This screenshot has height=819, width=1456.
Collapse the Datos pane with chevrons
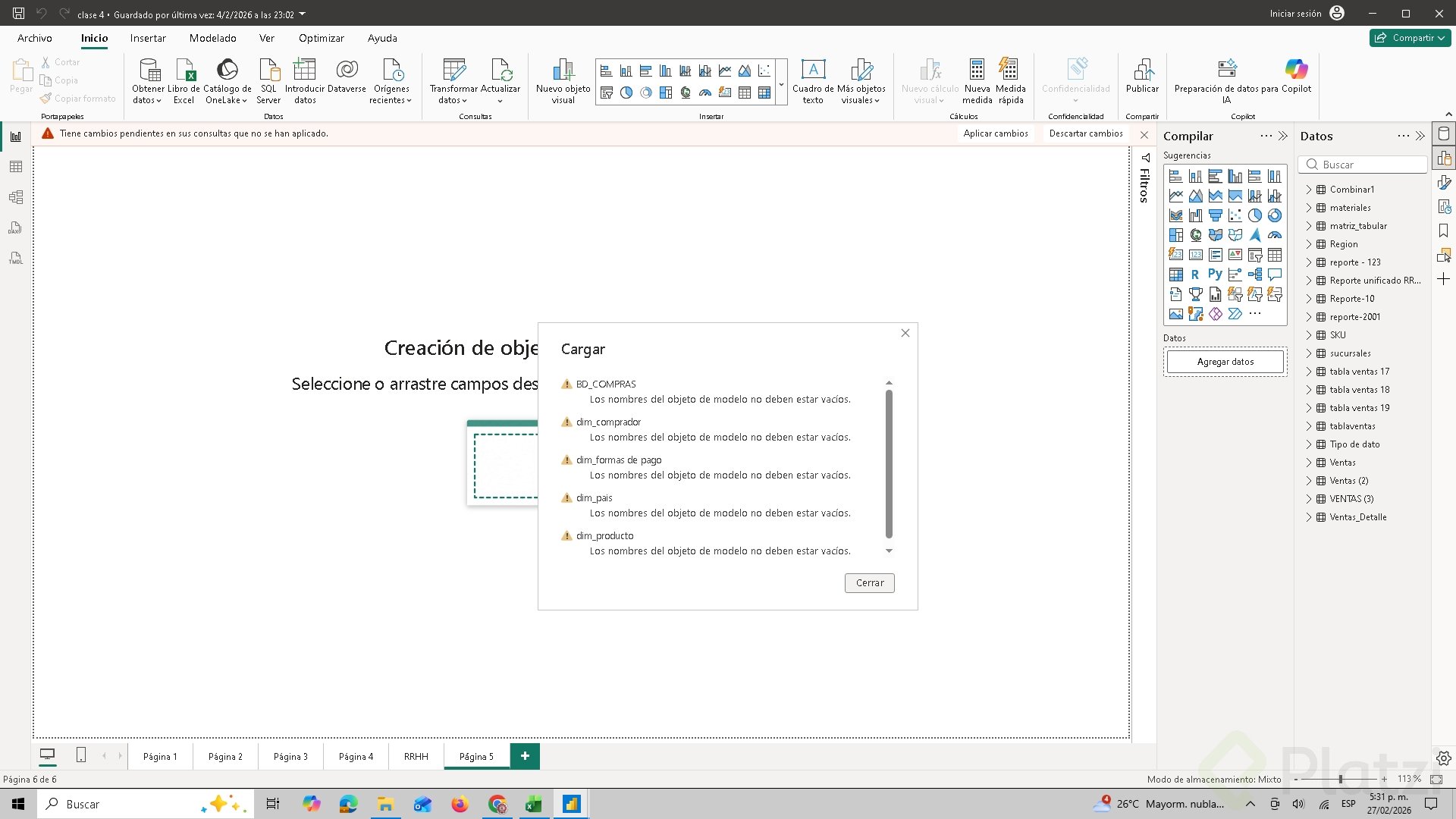pyautogui.click(x=1420, y=136)
